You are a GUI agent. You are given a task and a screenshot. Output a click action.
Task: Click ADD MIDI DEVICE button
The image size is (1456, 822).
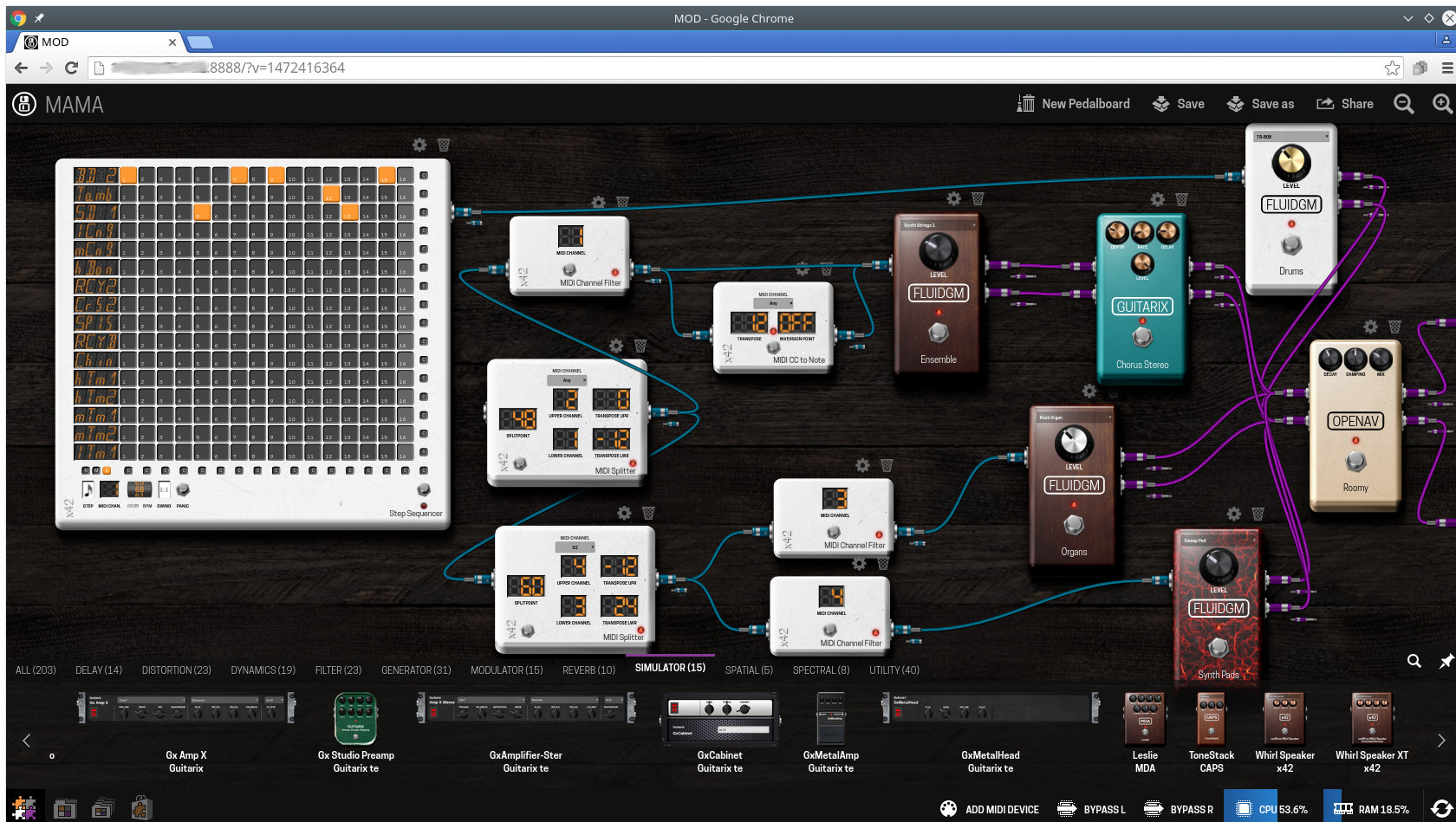(990, 809)
